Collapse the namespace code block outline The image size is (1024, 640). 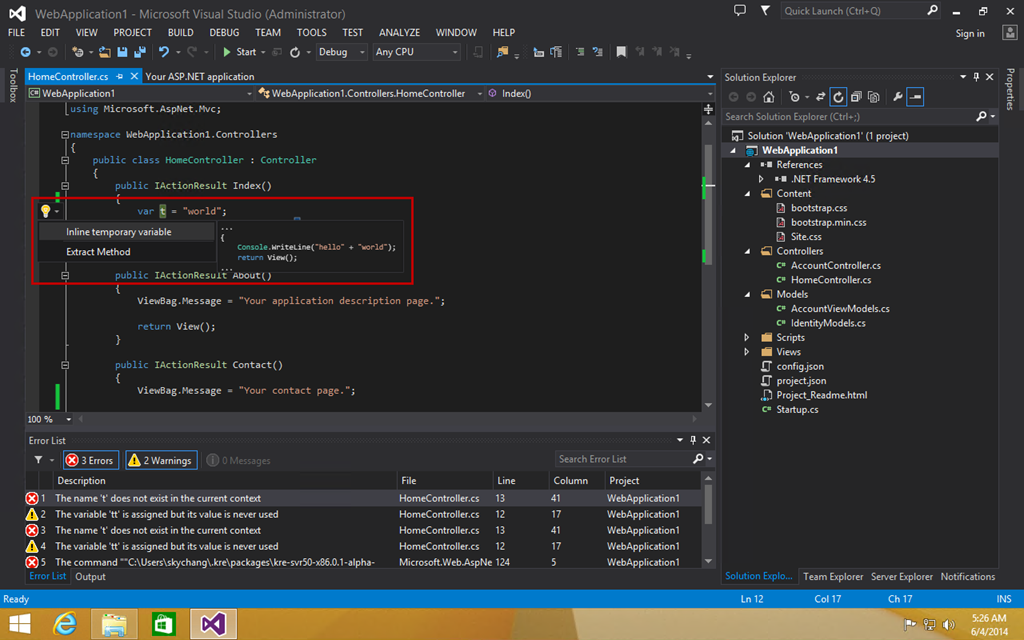[65, 135]
